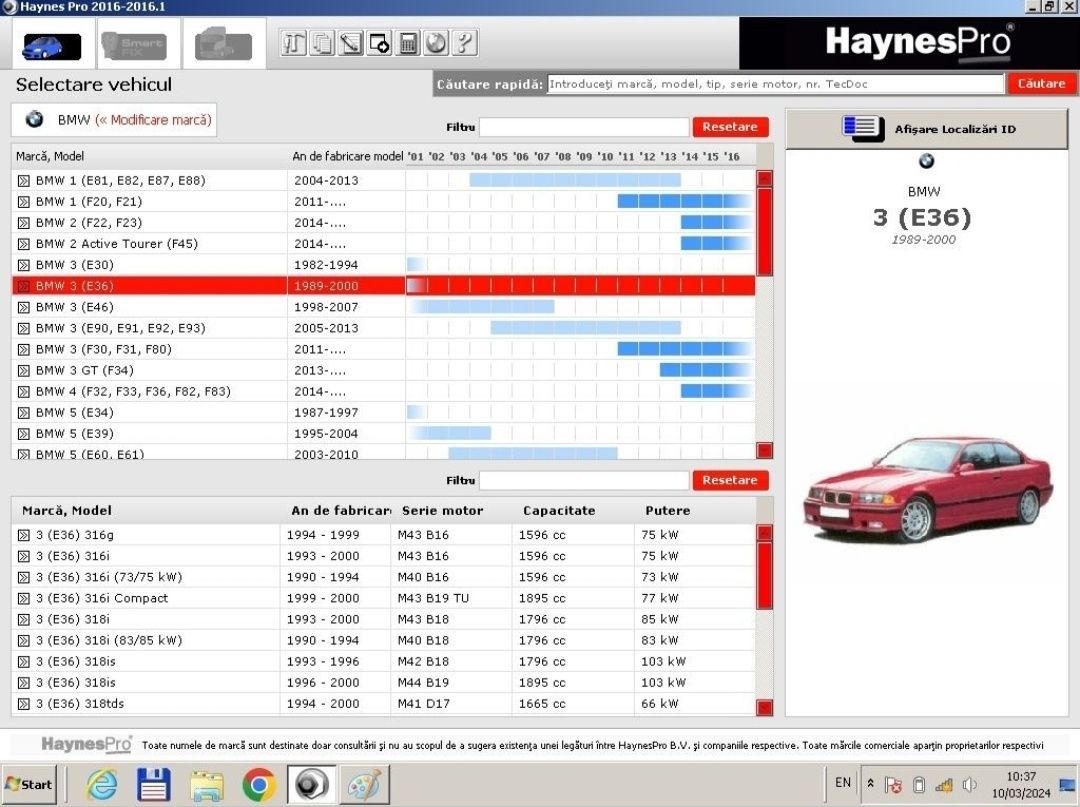
Task: Open File Explorer folder icon in taskbar
Action: pos(206,784)
